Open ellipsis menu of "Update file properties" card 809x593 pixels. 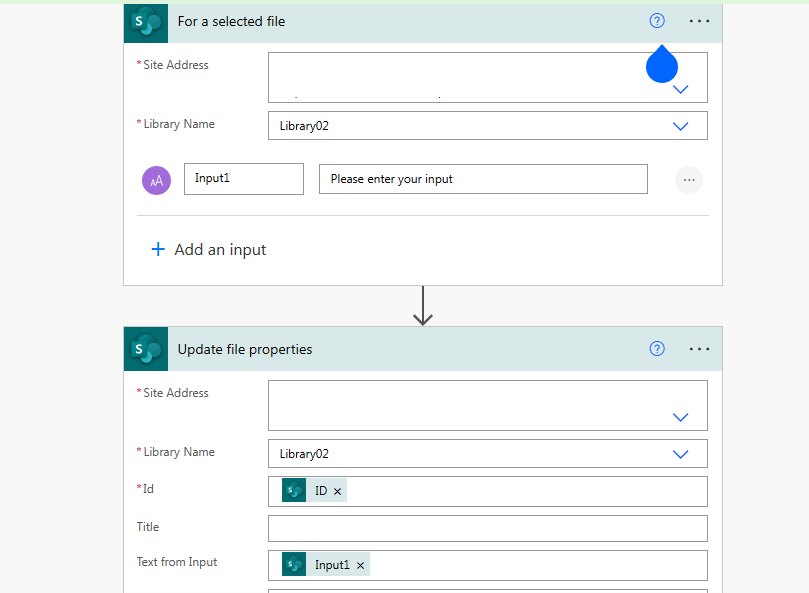(699, 349)
